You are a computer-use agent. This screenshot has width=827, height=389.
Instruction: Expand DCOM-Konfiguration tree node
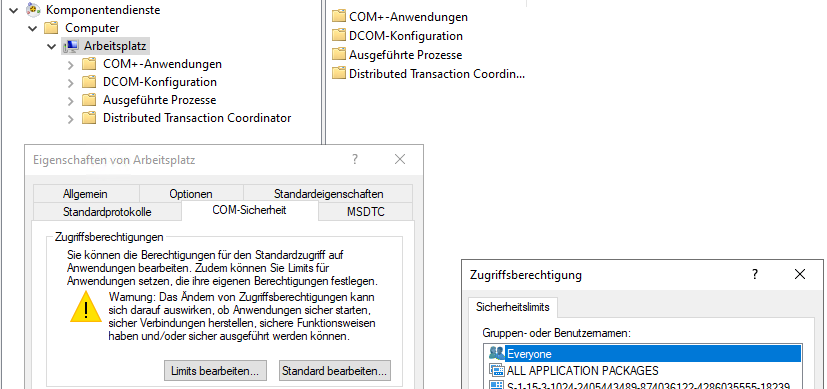tap(71, 83)
